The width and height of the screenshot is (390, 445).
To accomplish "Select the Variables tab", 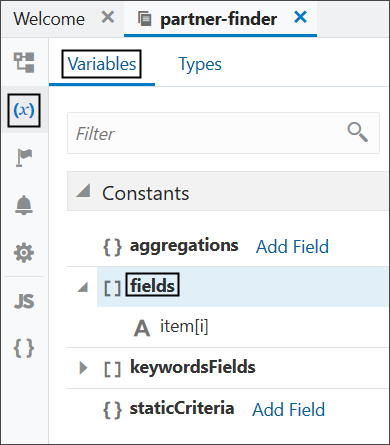I will tap(102, 64).
